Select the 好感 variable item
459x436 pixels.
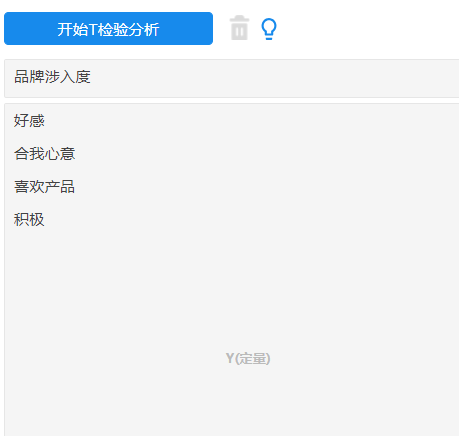[29, 121]
